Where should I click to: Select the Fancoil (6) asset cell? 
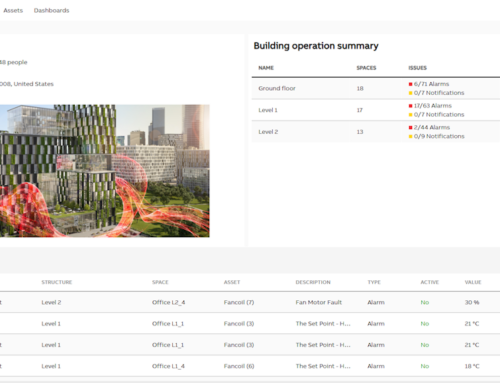[239, 366]
